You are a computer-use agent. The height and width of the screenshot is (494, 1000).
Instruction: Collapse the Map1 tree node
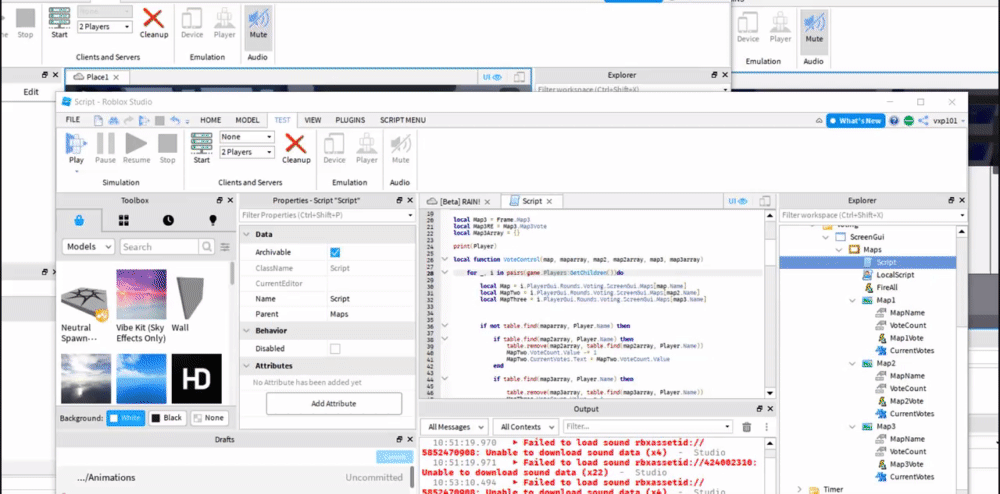pos(853,300)
